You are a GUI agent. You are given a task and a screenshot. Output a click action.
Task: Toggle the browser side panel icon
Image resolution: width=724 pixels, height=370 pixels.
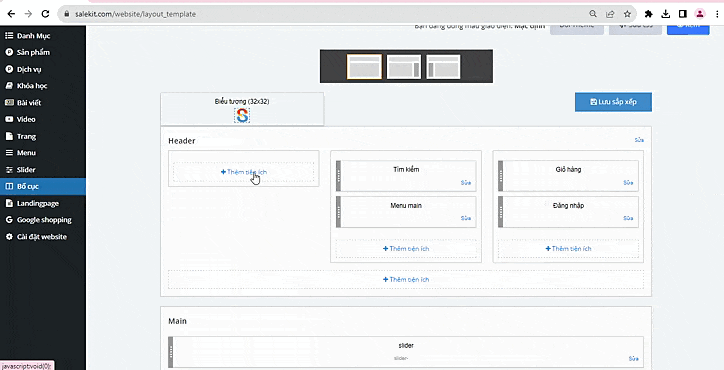click(682, 14)
